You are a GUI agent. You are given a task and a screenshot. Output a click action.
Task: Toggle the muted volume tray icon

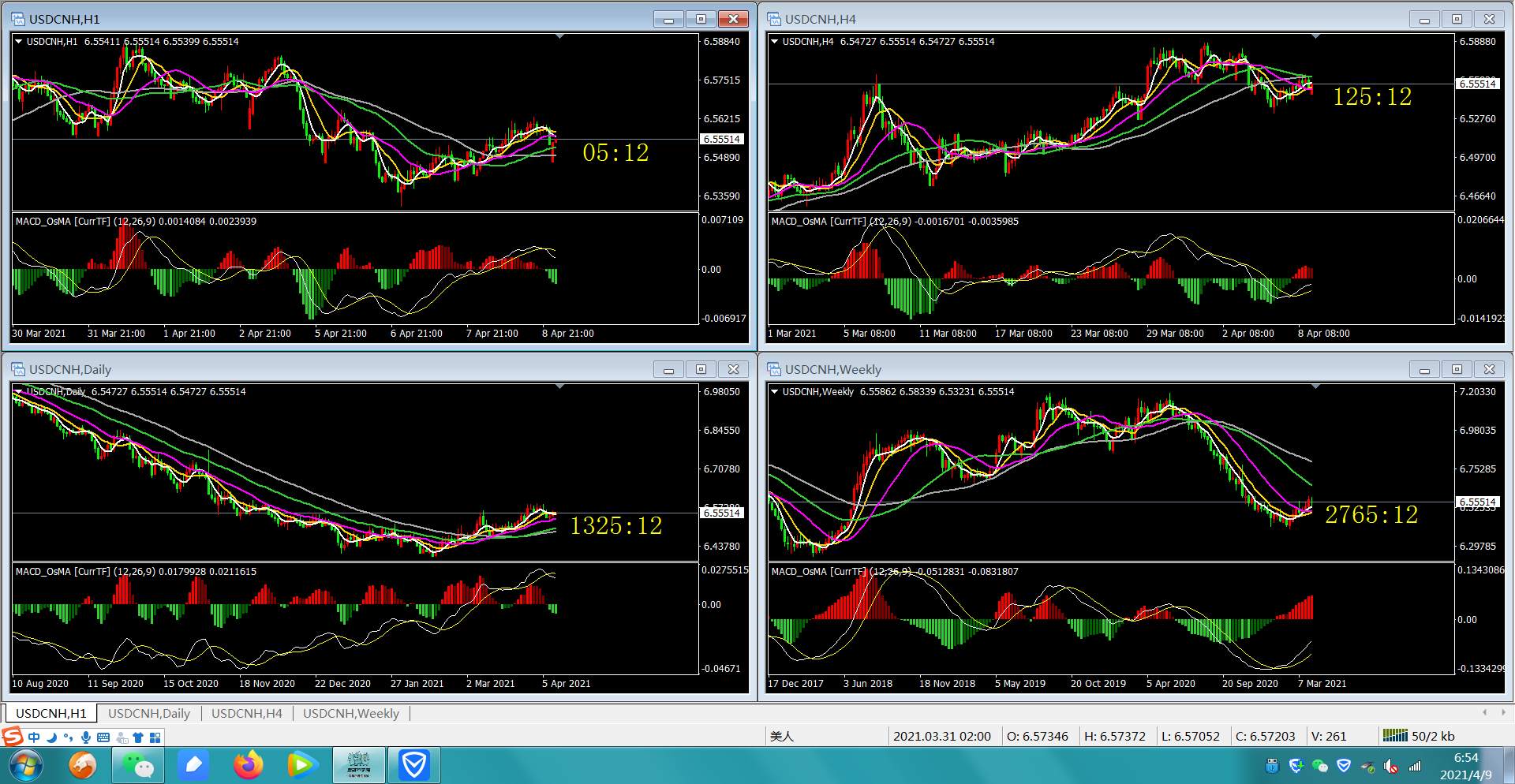1391,766
